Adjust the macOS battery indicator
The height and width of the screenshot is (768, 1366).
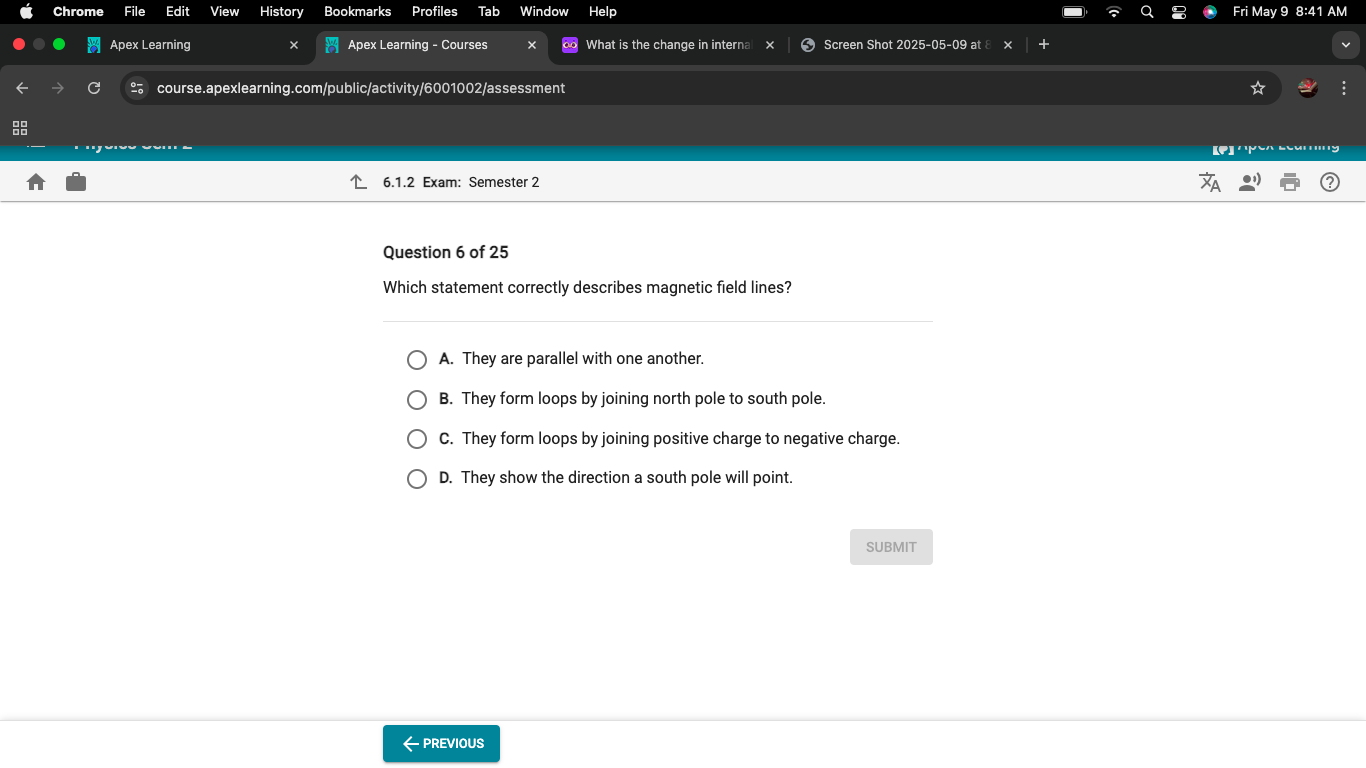pyautogui.click(x=1074, y=11)
